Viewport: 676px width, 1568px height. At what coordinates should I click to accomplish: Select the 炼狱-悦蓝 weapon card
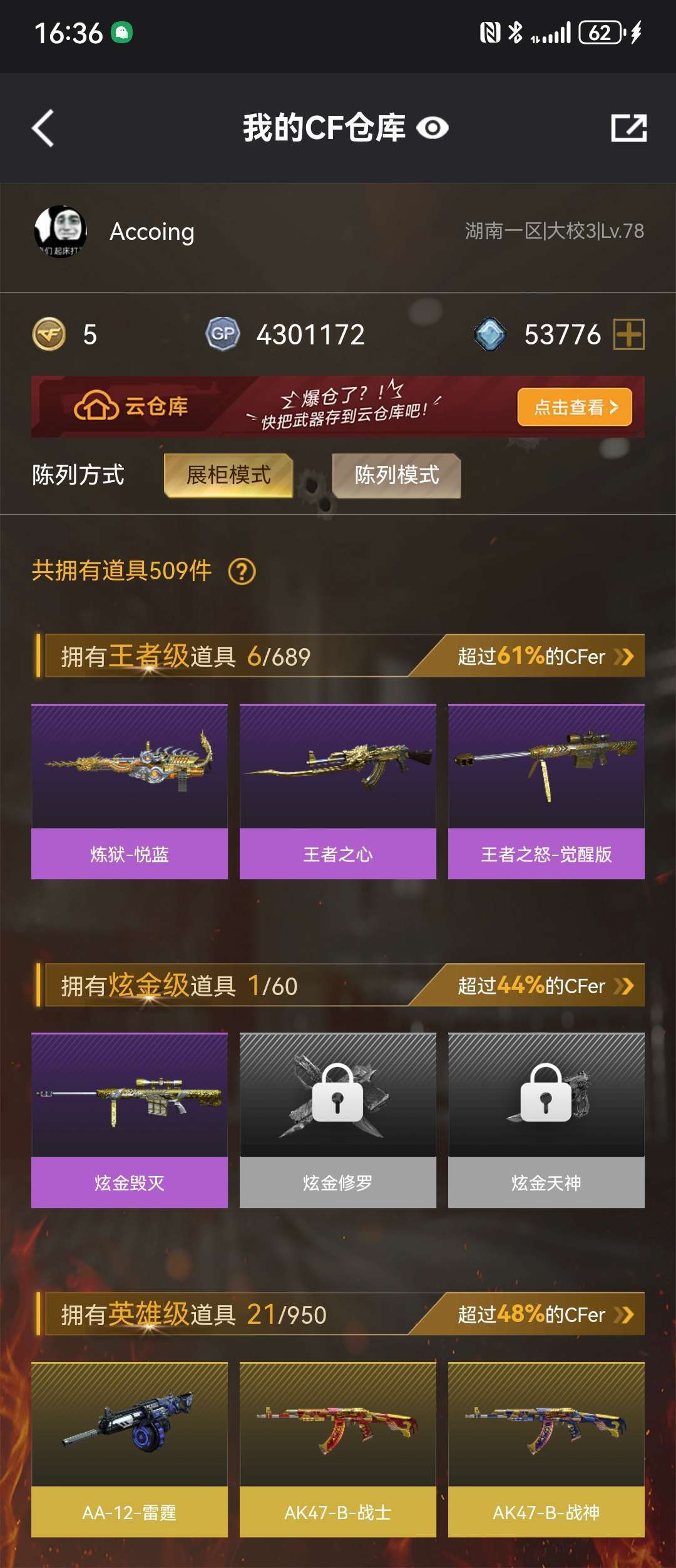click(130, 792)
